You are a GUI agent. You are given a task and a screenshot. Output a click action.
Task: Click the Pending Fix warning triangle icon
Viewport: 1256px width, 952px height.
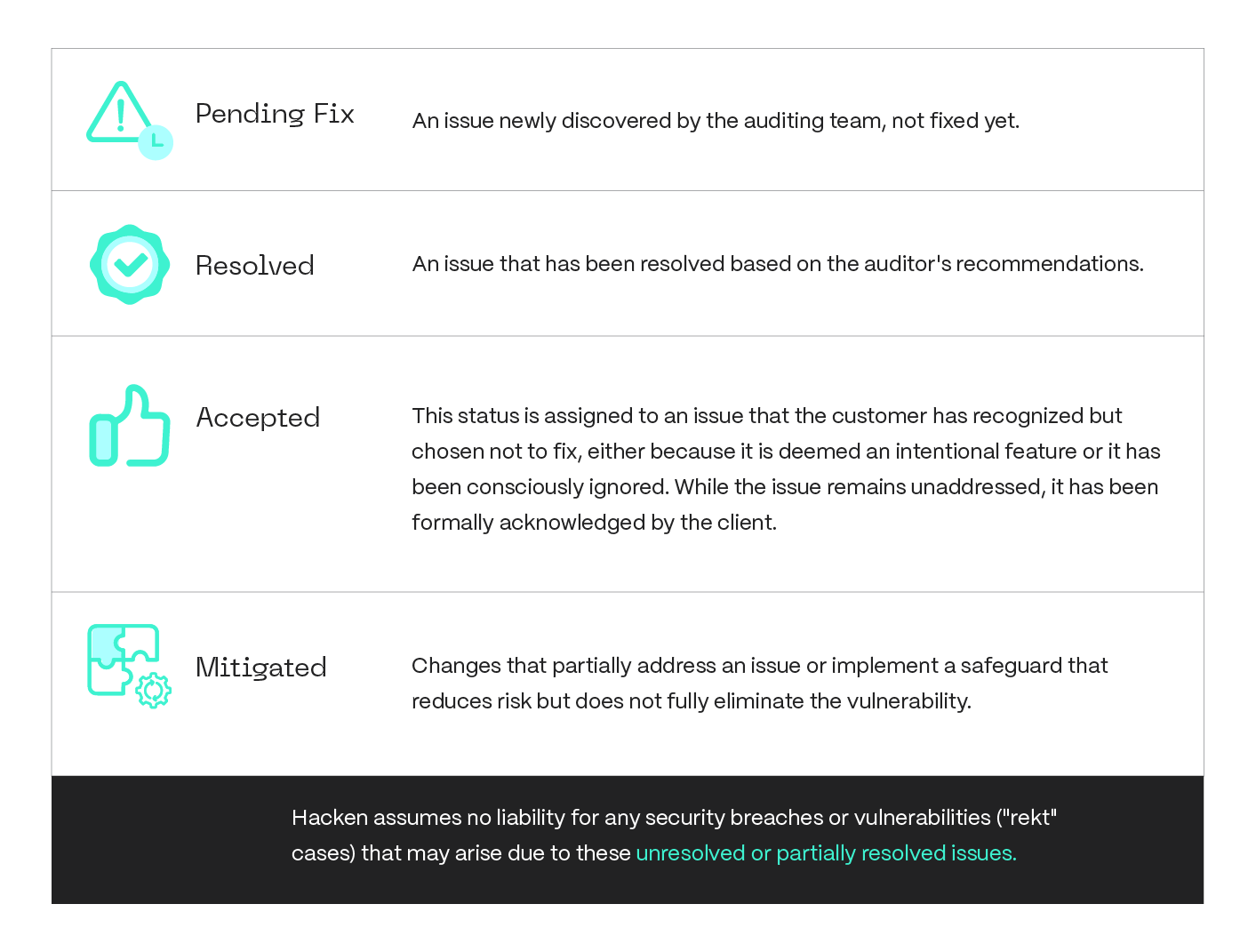click(x=119, y=114)
